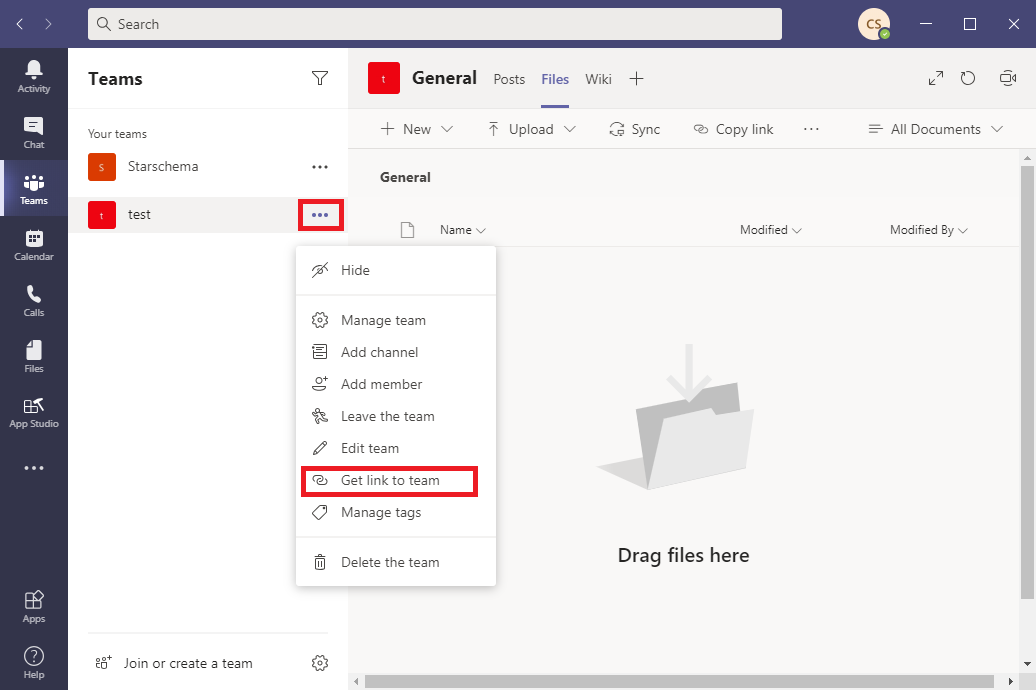
Task: Show more apps ellipsis in left rail
Action: point(34,468)
